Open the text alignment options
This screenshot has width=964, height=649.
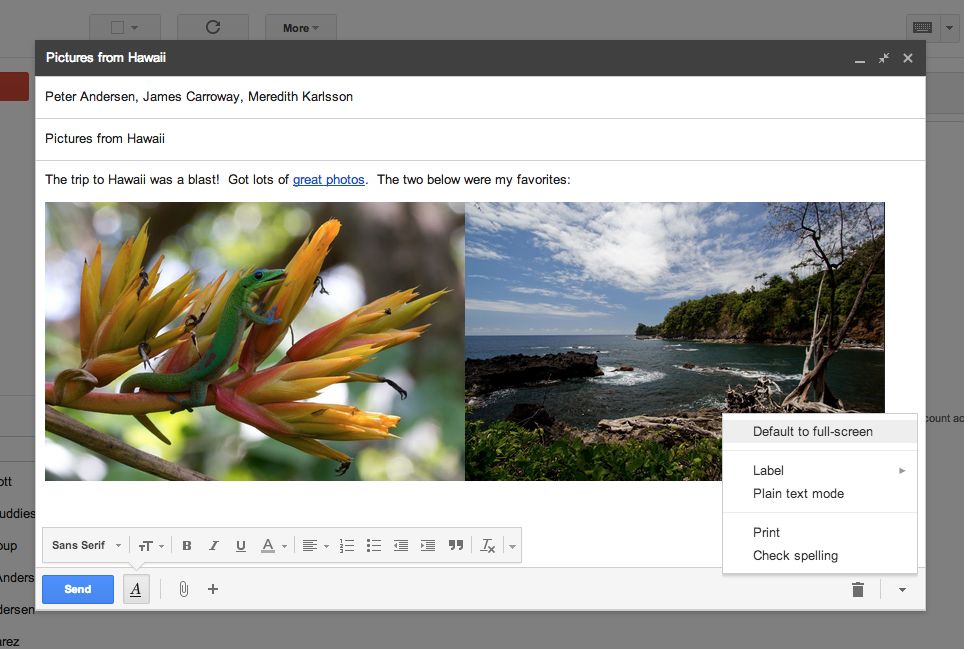click(315, 545)
